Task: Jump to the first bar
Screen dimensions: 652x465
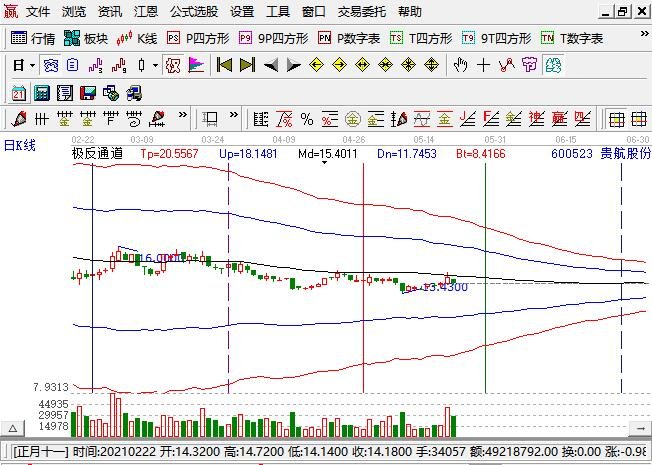Action: [x=225, y=65]
